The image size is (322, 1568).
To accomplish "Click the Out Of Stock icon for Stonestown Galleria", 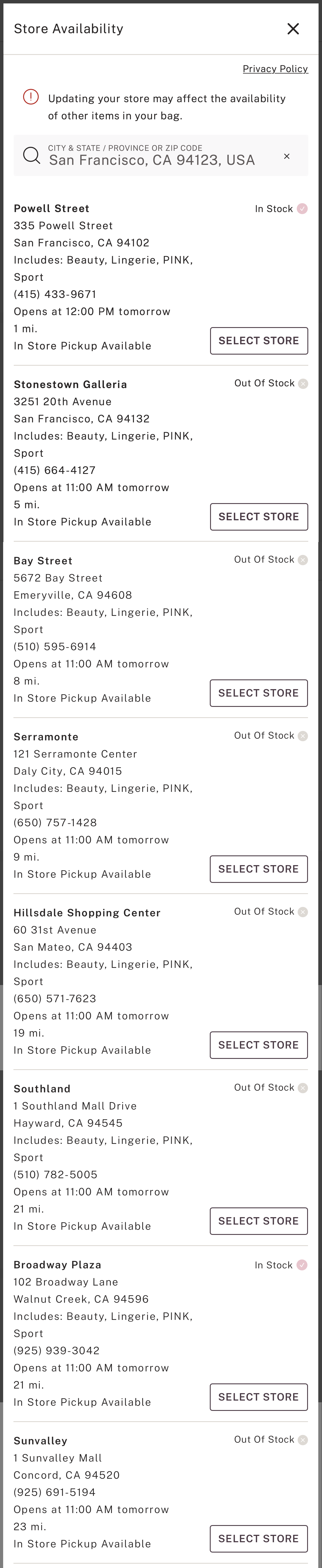I will 303,383.
